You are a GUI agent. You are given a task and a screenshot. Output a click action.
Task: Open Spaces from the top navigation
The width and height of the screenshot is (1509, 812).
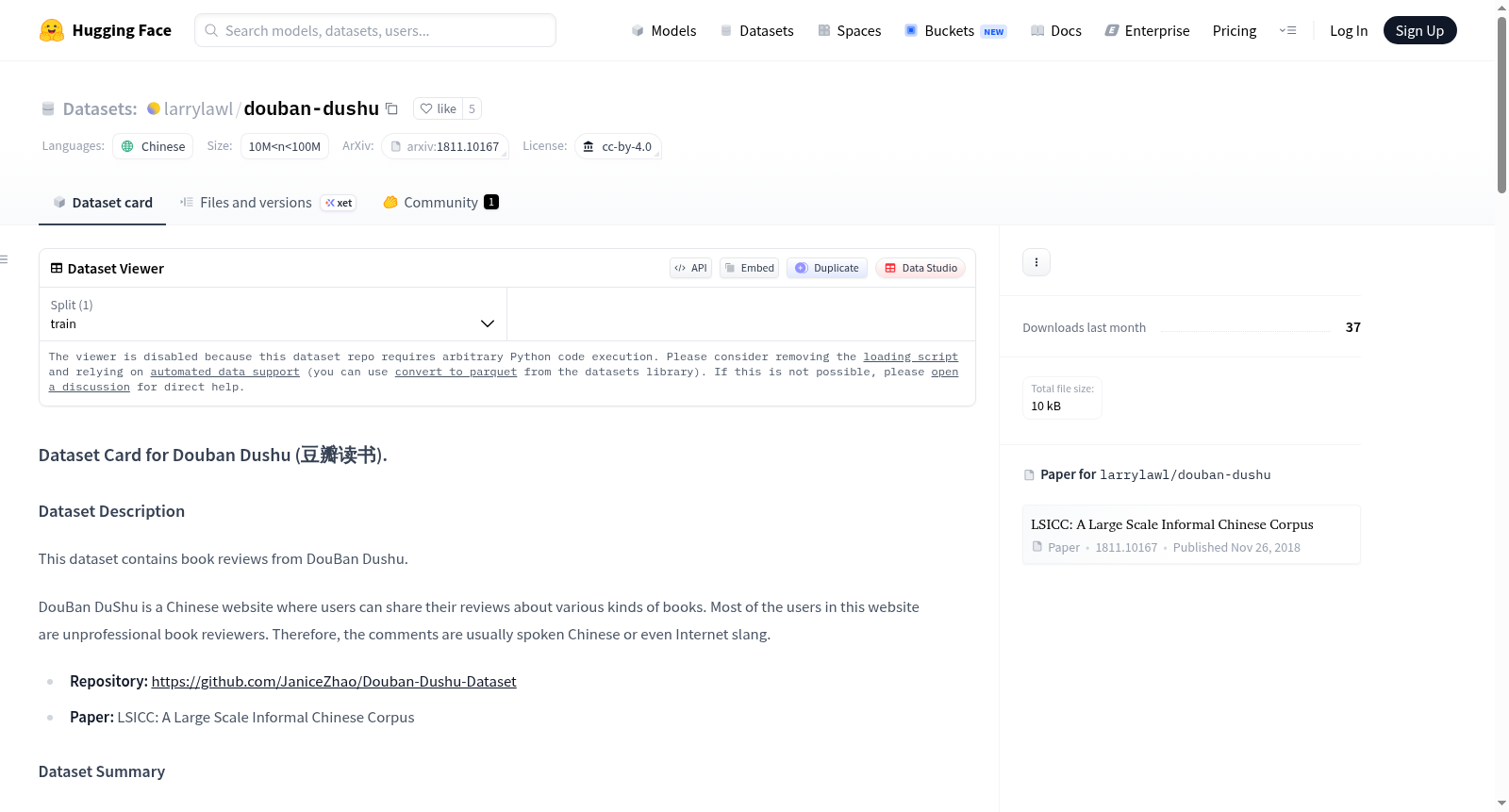[x=850, y=30]
